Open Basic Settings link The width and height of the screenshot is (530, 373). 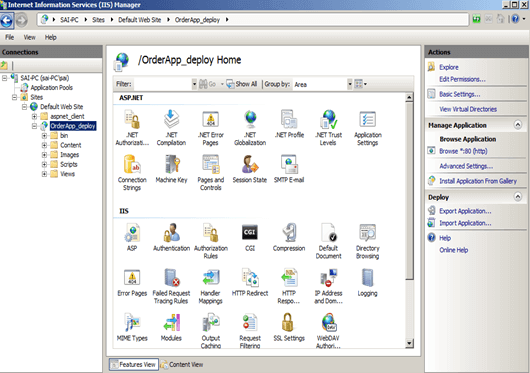(x=459, y=94)
